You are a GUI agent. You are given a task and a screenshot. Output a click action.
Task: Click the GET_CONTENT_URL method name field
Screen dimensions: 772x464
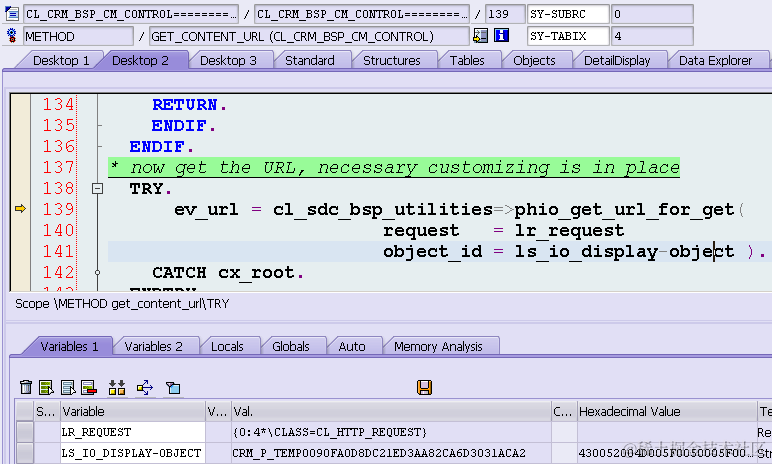tap(309, 36)
